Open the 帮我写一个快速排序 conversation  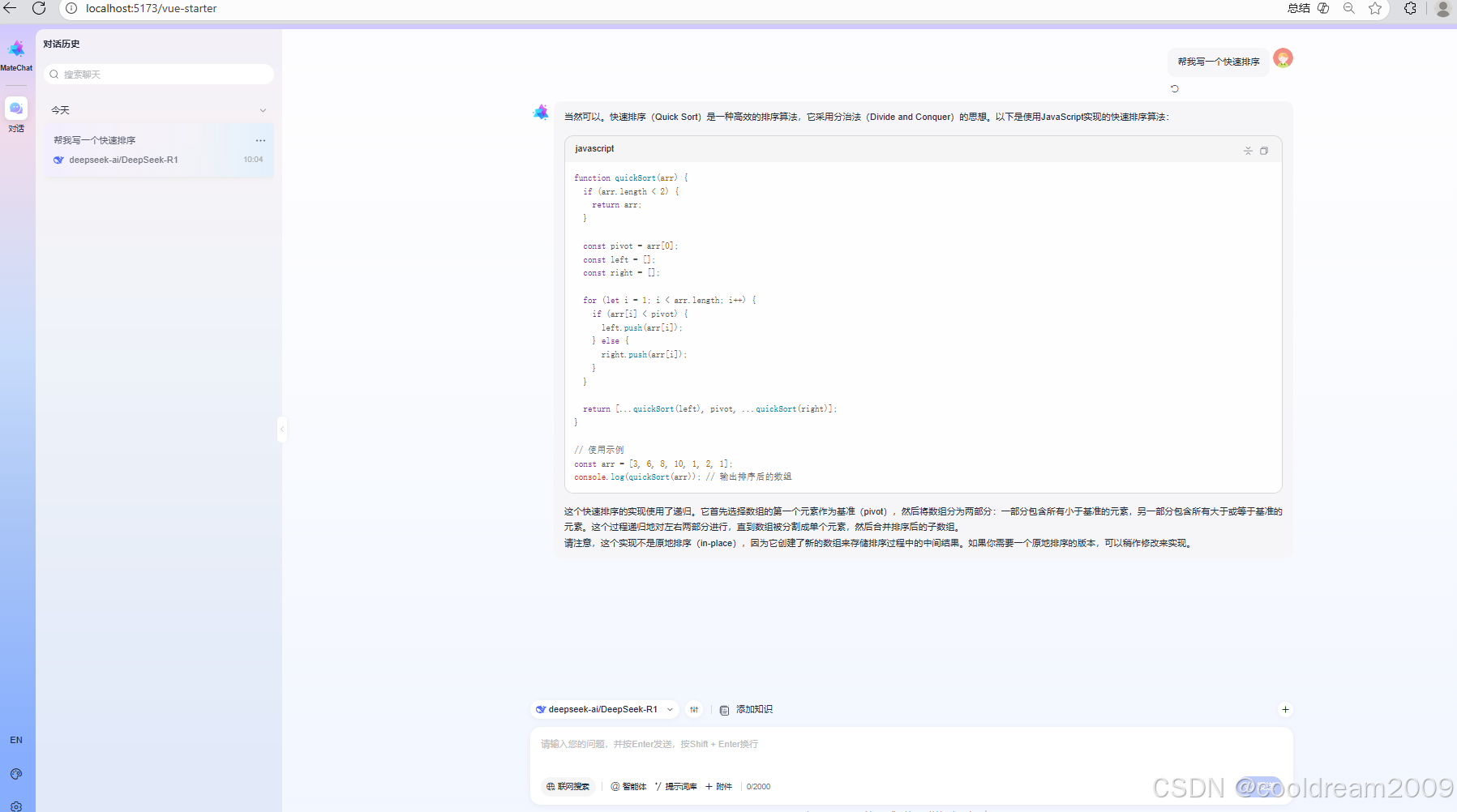coord(159,150)
